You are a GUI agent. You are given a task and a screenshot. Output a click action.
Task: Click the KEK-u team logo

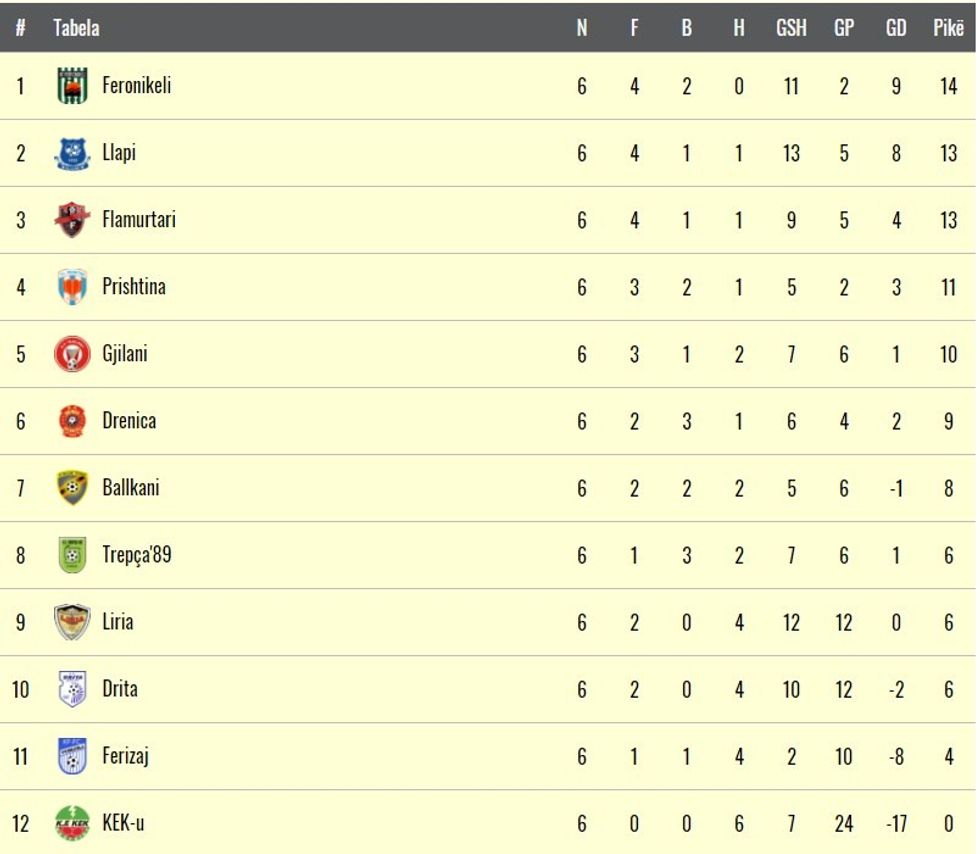(72, 824)
